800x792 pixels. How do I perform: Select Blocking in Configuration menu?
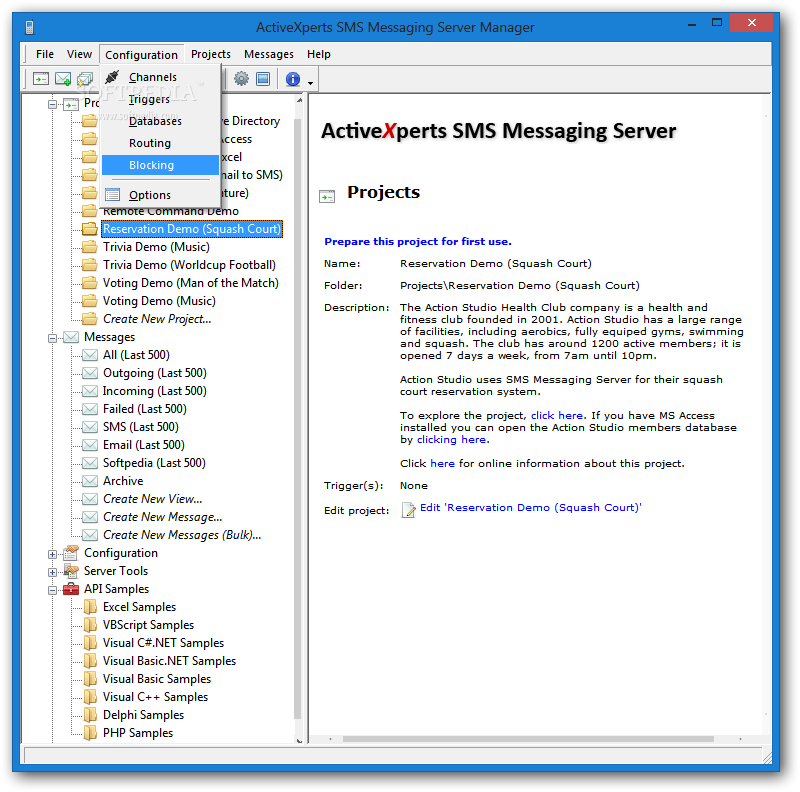click(x=160, y=165)
